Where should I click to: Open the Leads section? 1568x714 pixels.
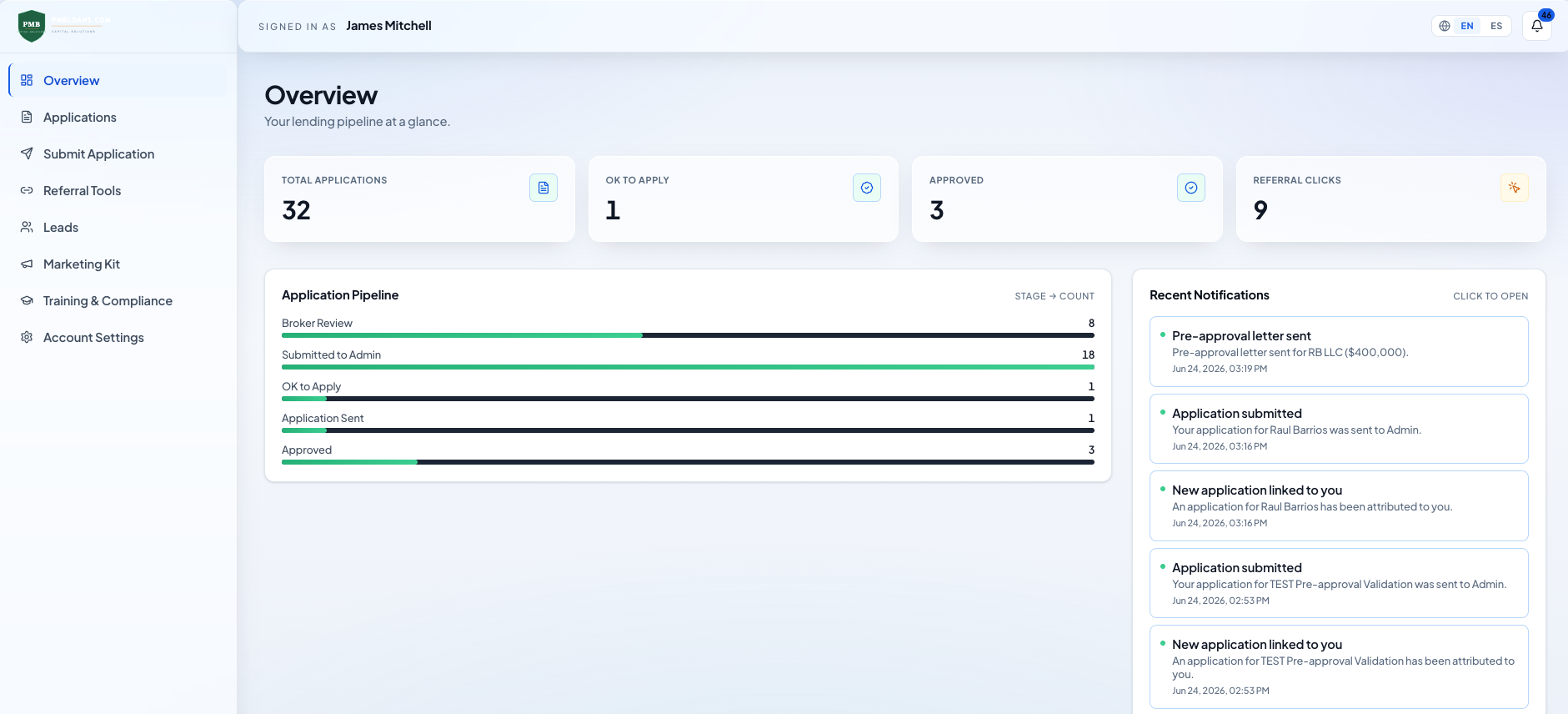point(118,227)
